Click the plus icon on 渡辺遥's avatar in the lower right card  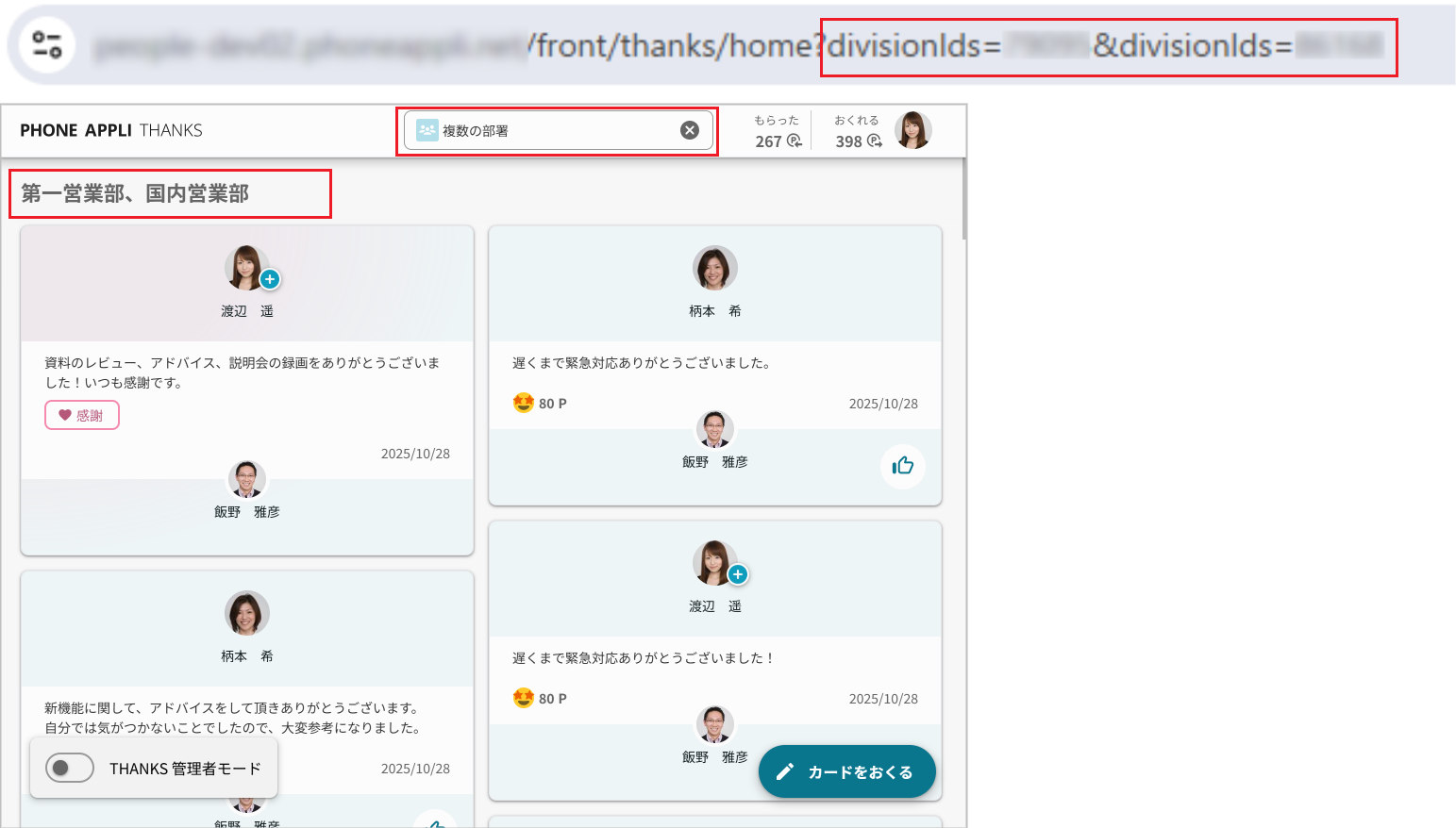pos(737,573)
